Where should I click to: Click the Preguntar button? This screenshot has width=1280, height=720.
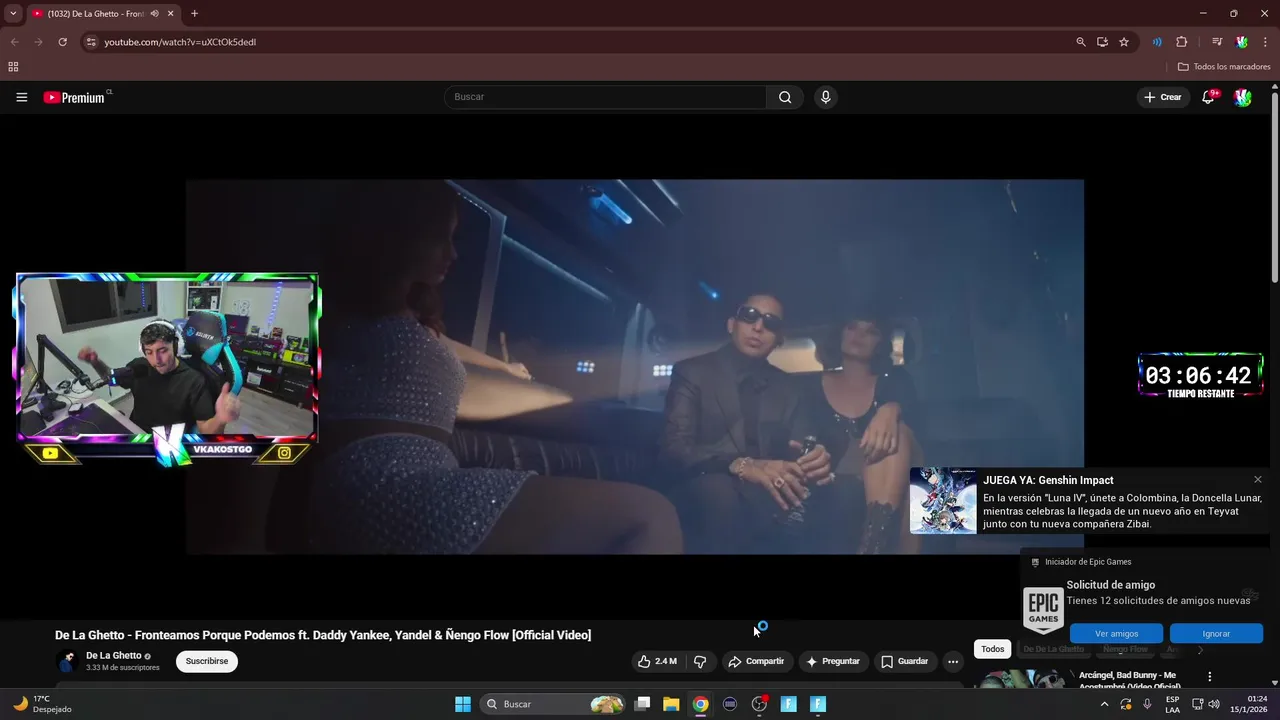click(833, 661)
